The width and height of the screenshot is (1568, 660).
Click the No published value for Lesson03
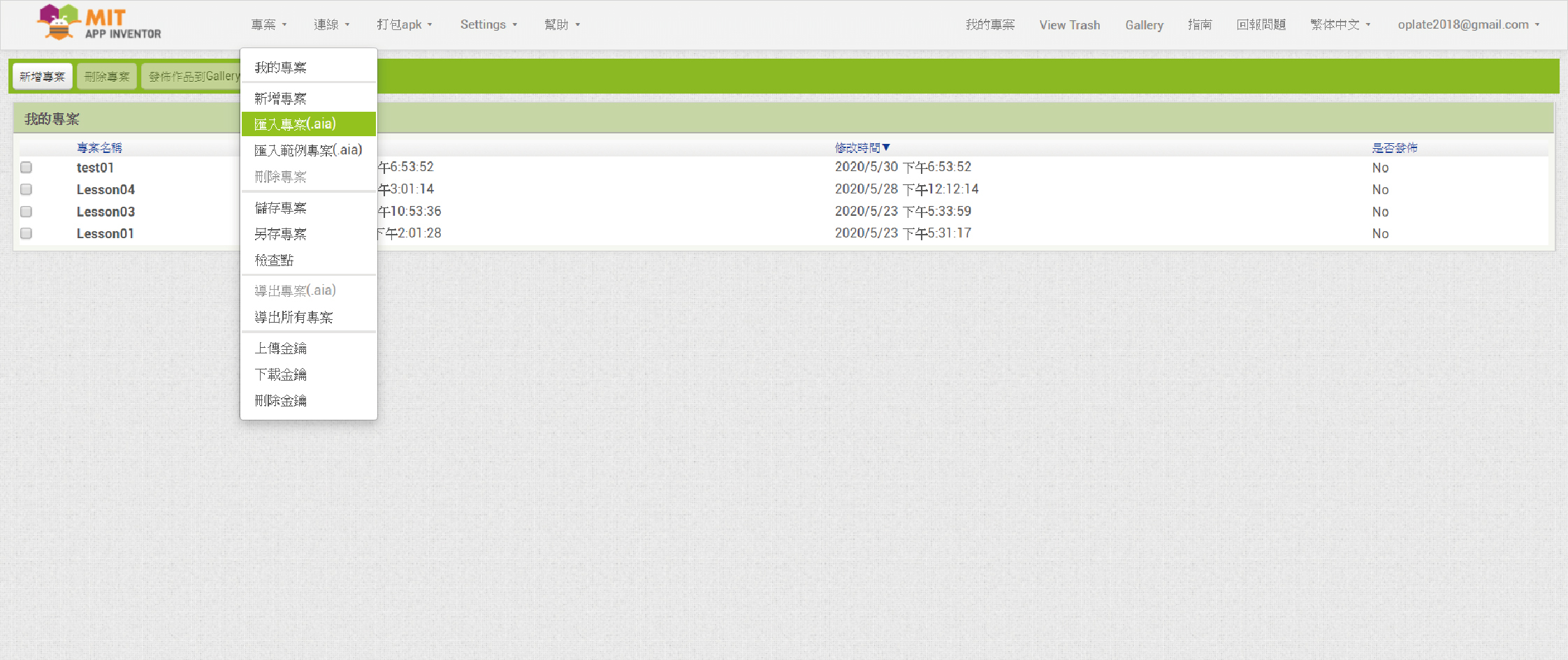[x=1380, y=212]
